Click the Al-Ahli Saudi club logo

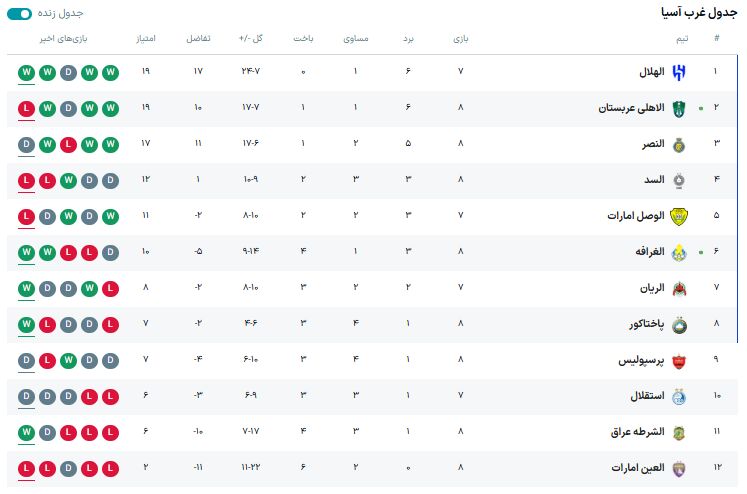click(x=678, y=108)
